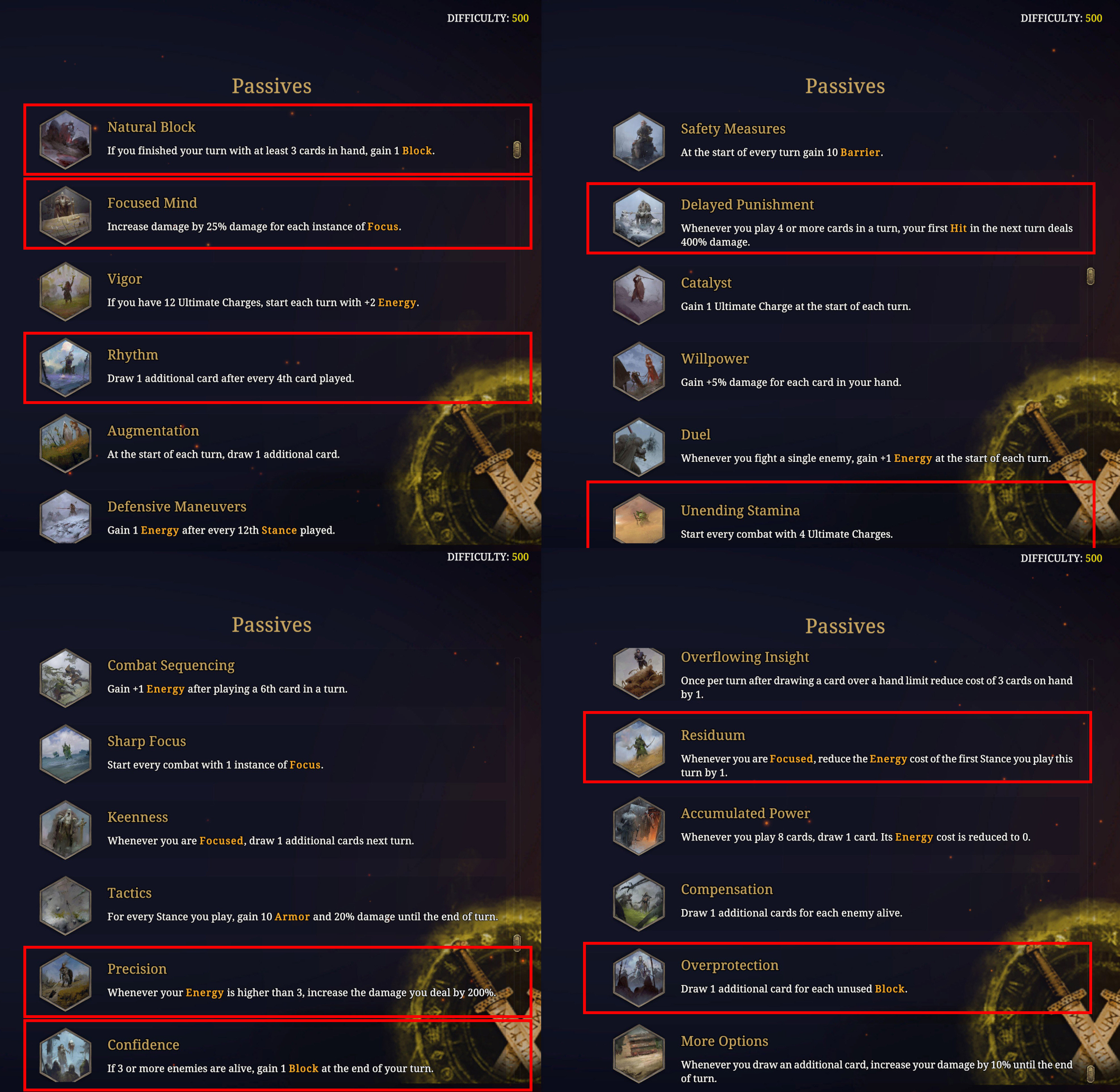Choose the Tactics passive icon
1120x1092 pixels.
click(66, 906)
